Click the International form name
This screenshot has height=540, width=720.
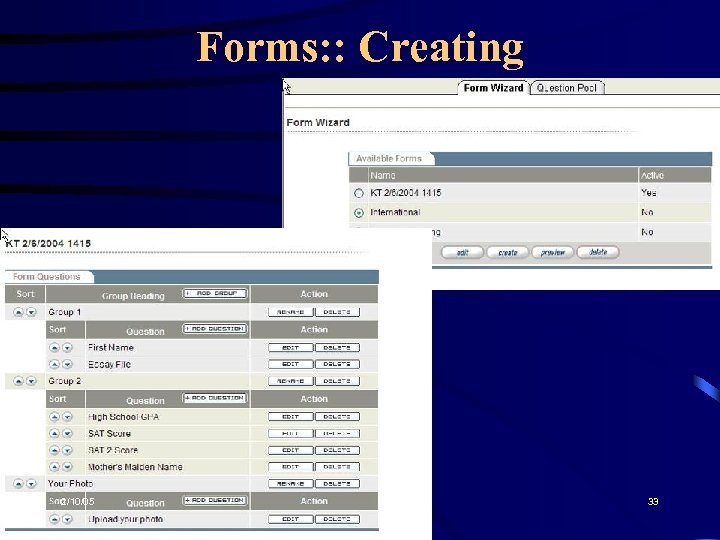395,212
